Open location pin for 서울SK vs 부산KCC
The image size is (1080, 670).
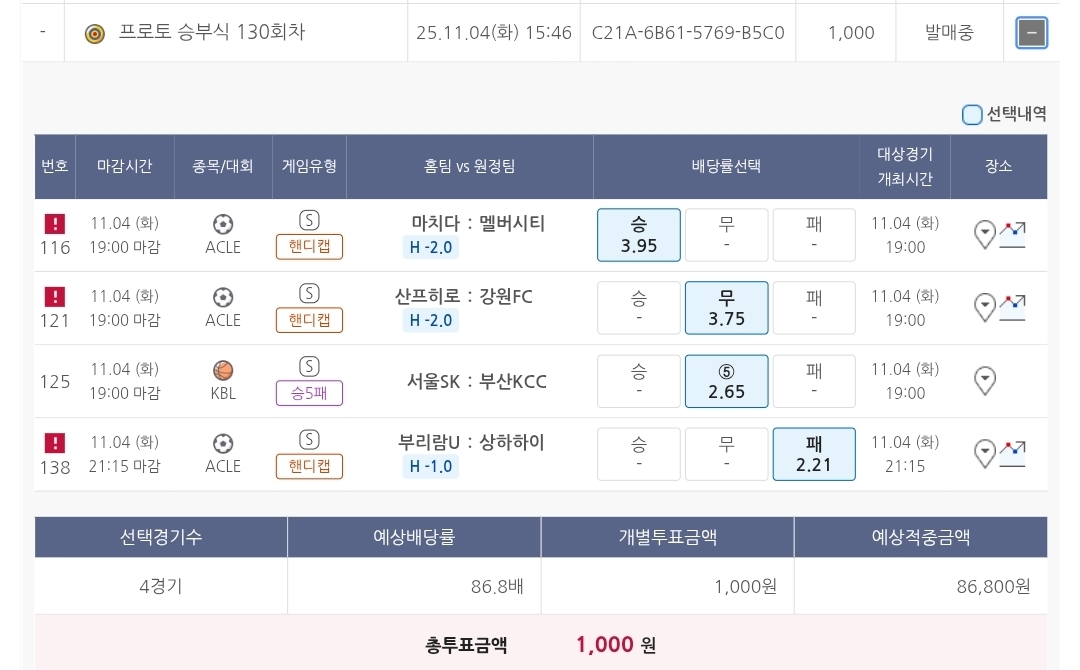click(985, 380)
